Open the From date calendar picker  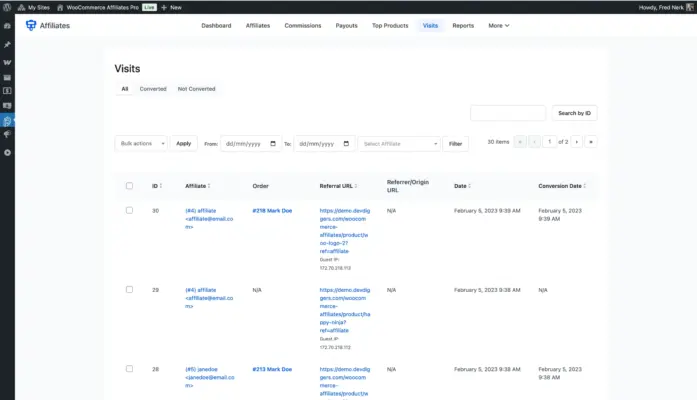click(x=273, y=144)
